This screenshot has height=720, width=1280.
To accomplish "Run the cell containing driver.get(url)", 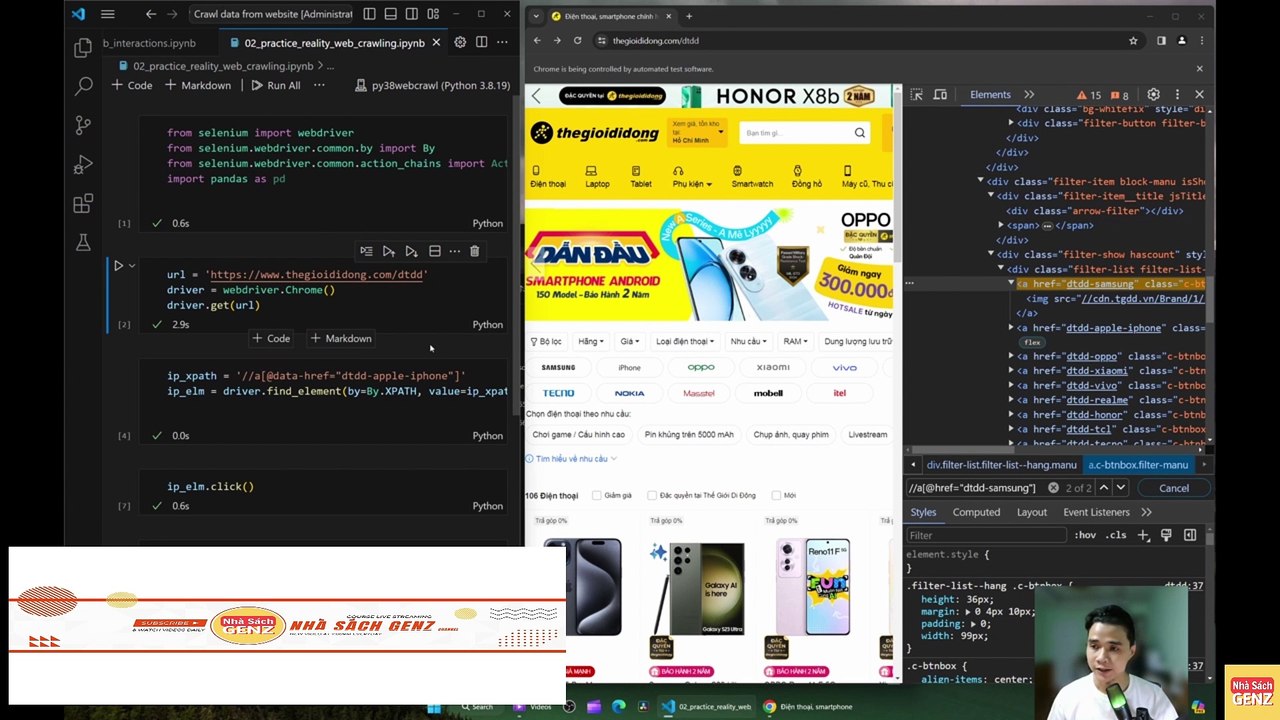I will click(x=118, y=266).
